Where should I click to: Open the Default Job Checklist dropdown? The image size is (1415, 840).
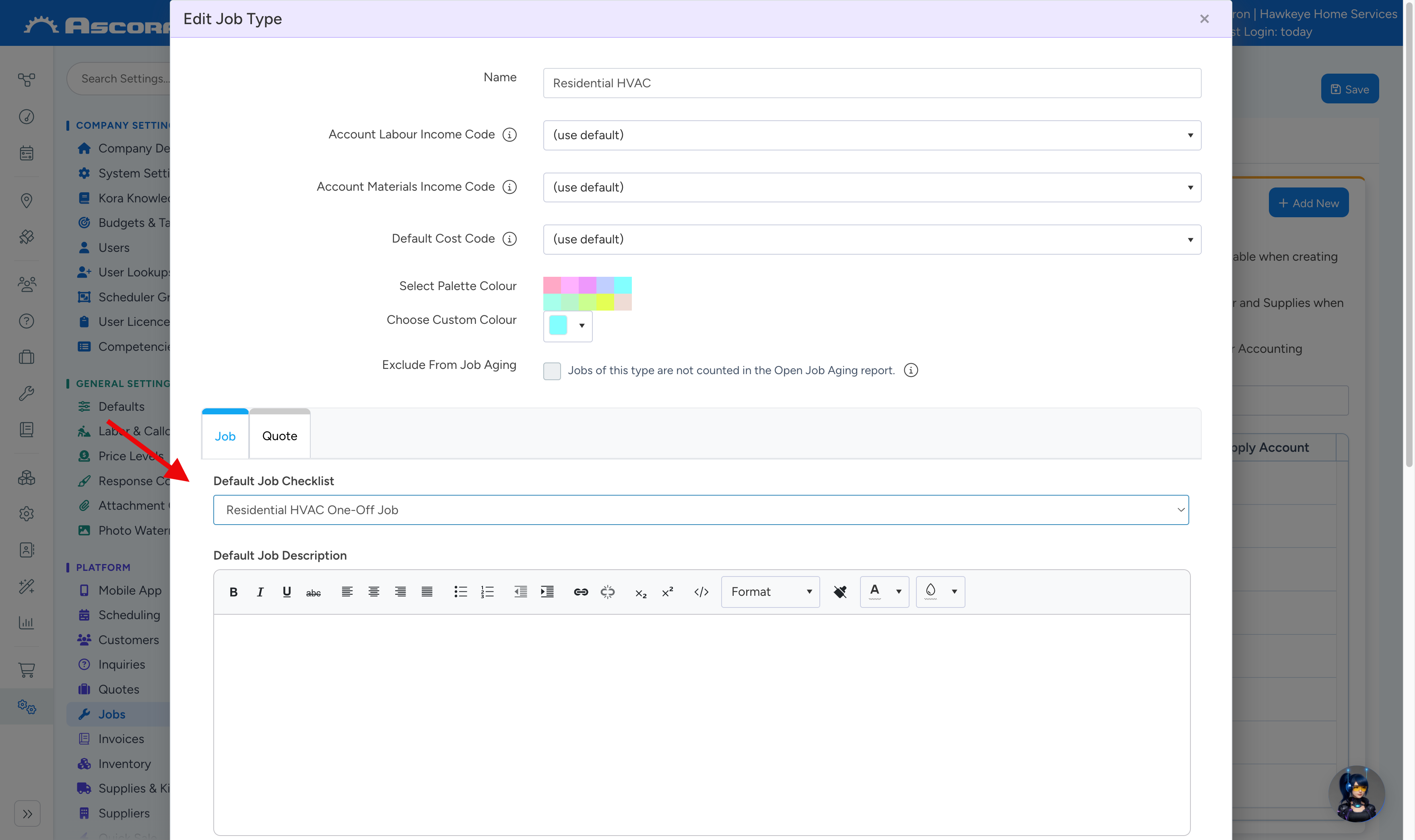[701, 510]
